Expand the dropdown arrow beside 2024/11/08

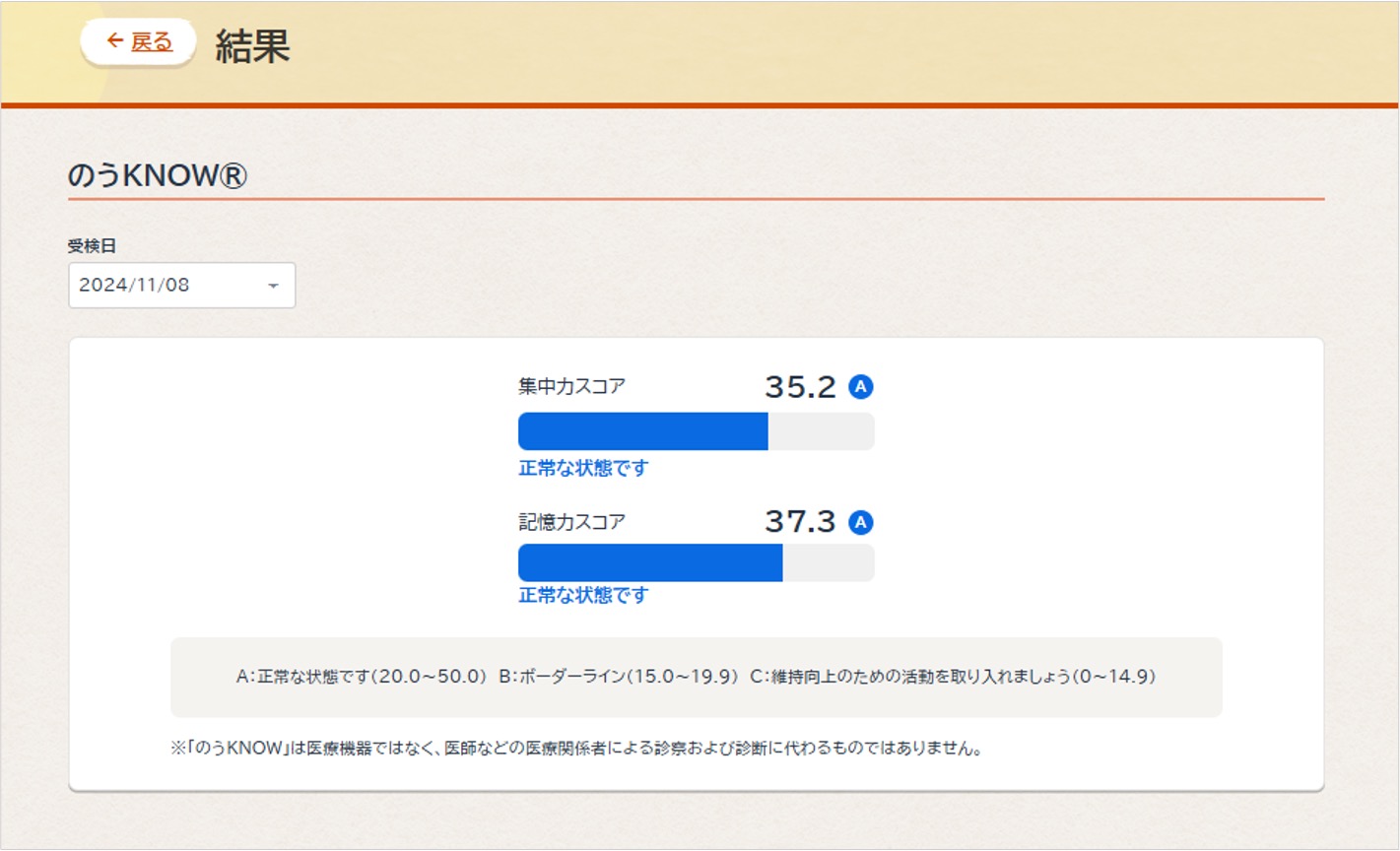(274, 286)
